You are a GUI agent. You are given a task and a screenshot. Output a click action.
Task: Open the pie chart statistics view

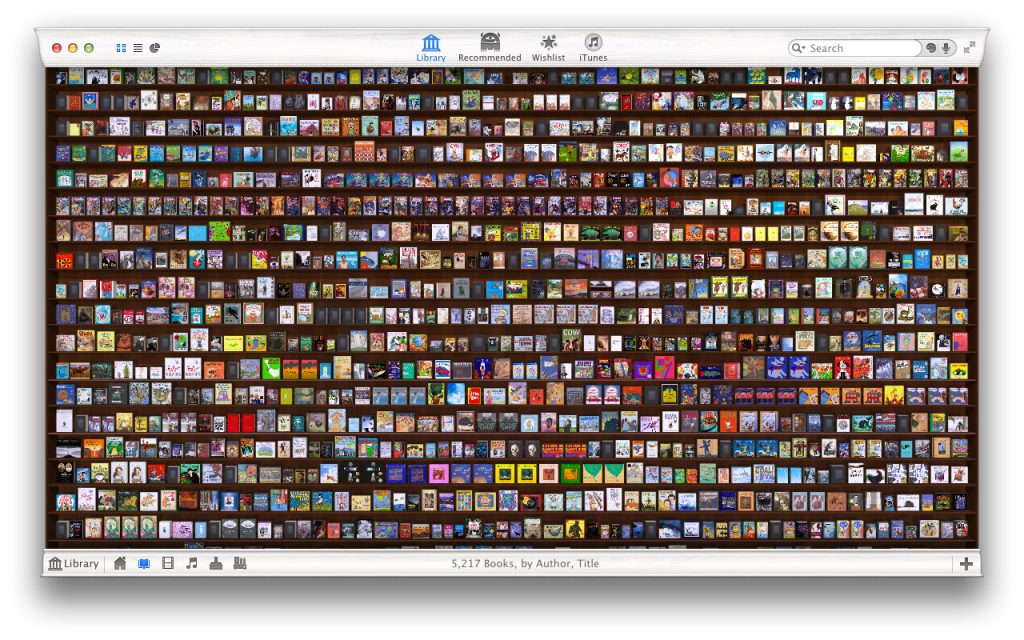pyautogui.click(x=155, y=48)
